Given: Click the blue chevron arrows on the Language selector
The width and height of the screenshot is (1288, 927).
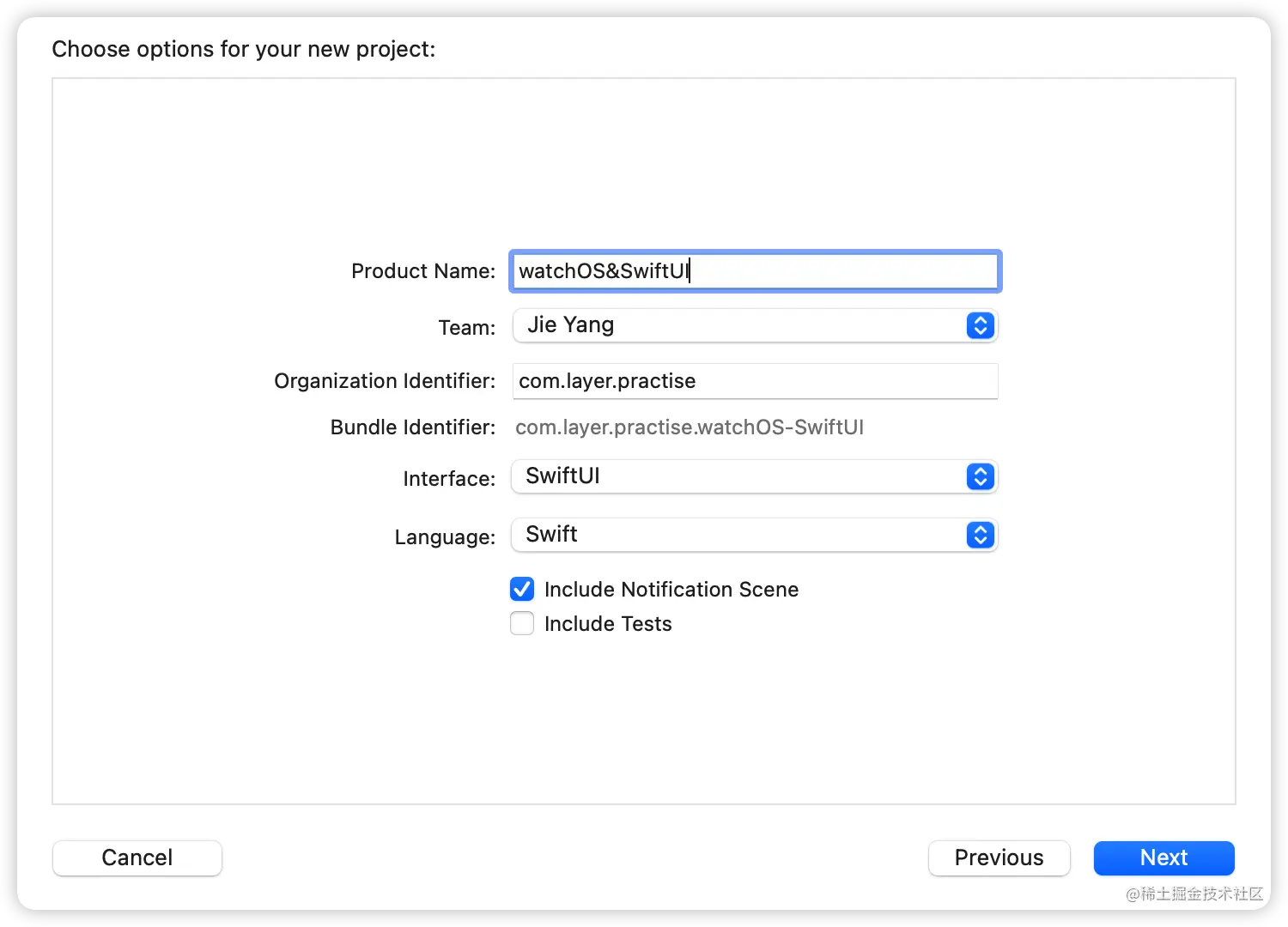Looking at the screenshot, I should coord(980,536).
